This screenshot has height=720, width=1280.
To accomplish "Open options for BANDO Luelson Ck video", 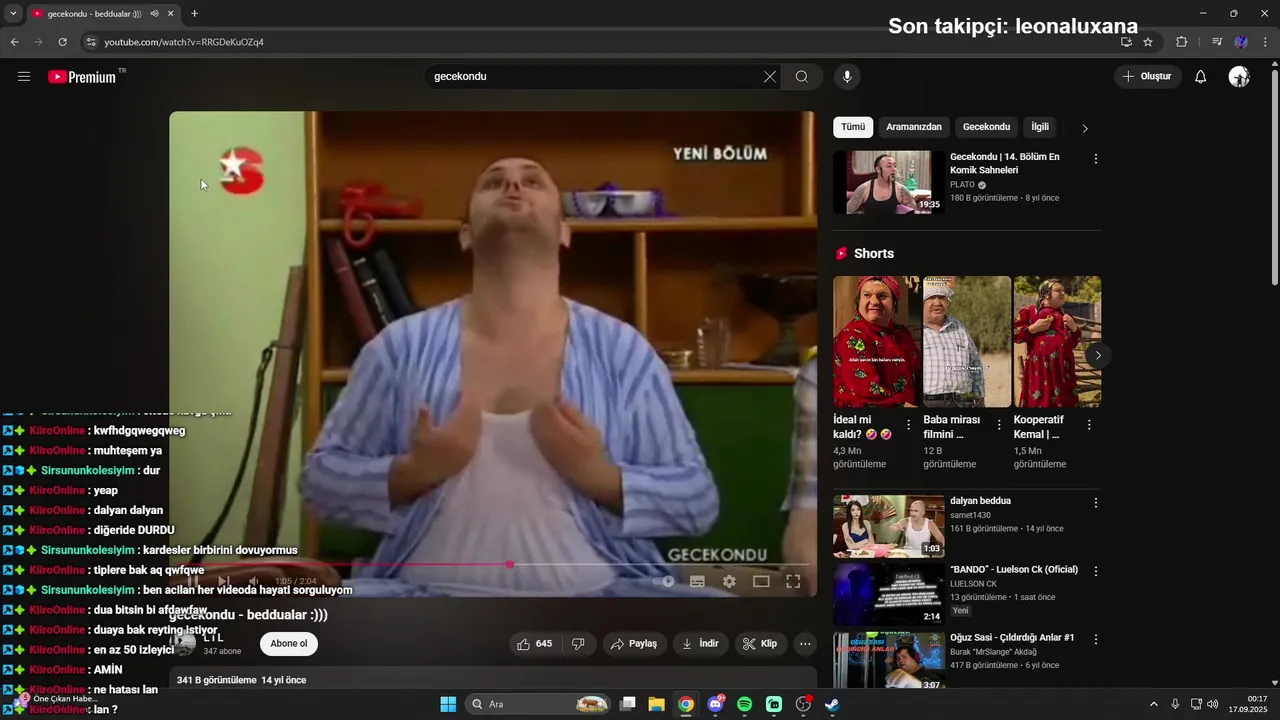I will 1096,572.
